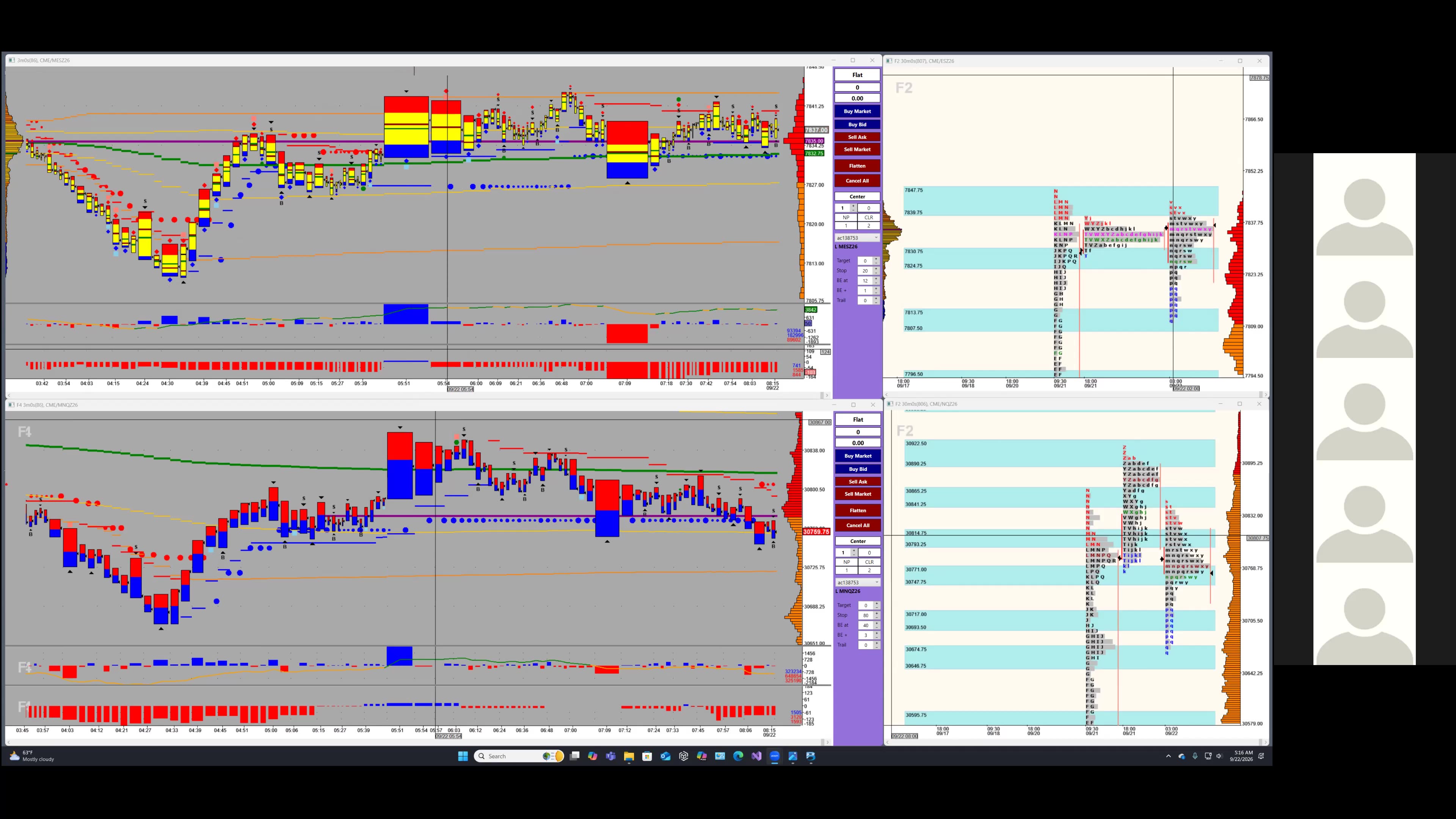The width and height of the screenshot is (1456, 819).
Task: Click Trail stepper in MNQZ26 panel
Action: [x=877, y=645]
